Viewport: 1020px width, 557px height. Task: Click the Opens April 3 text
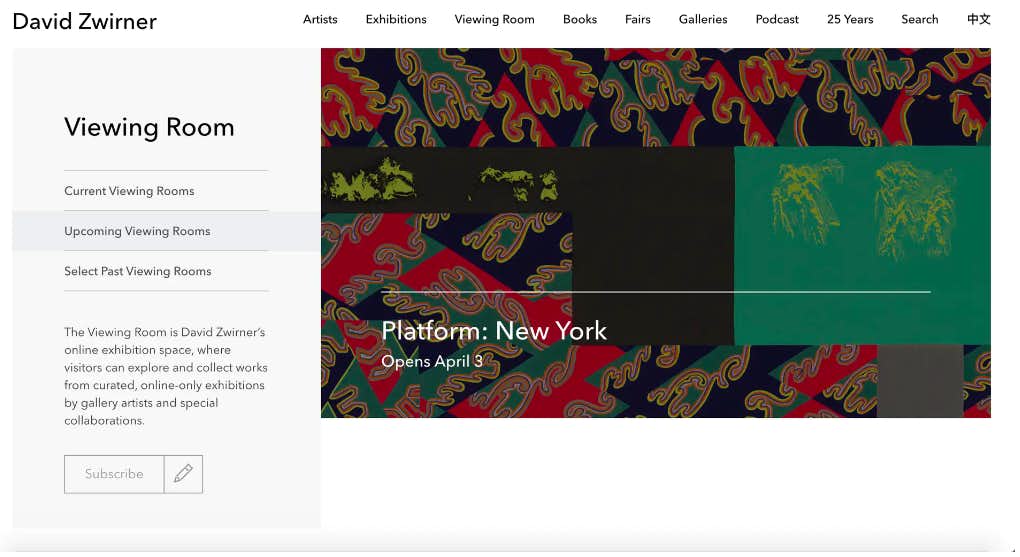pos(432,361)
